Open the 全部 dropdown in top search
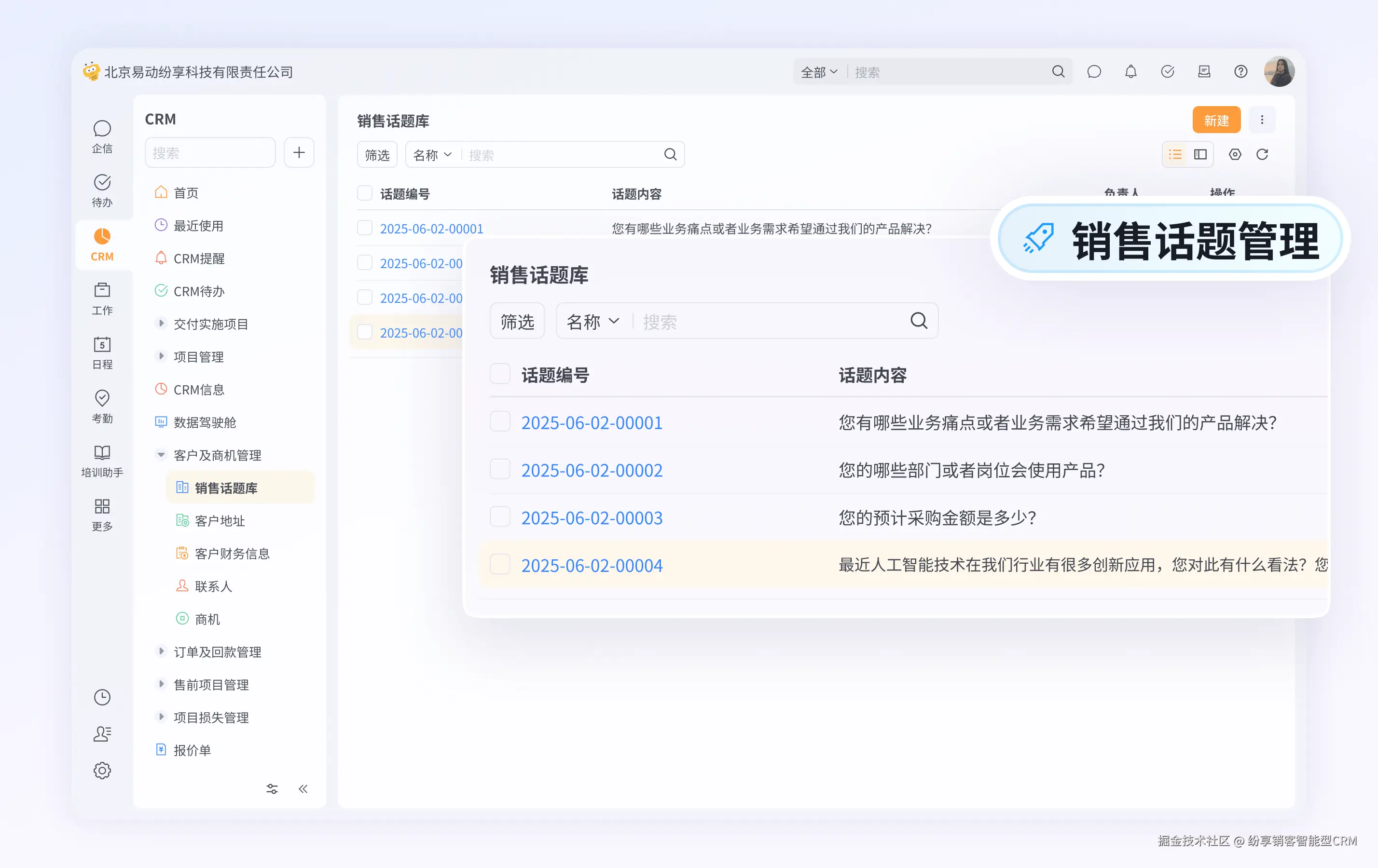1378x868 pixels. point(818,72)
